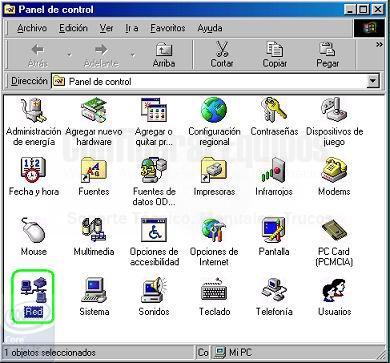Screen dimensions: 390x363
Task: Open the Usuarios icon
Action: (334, 290)
